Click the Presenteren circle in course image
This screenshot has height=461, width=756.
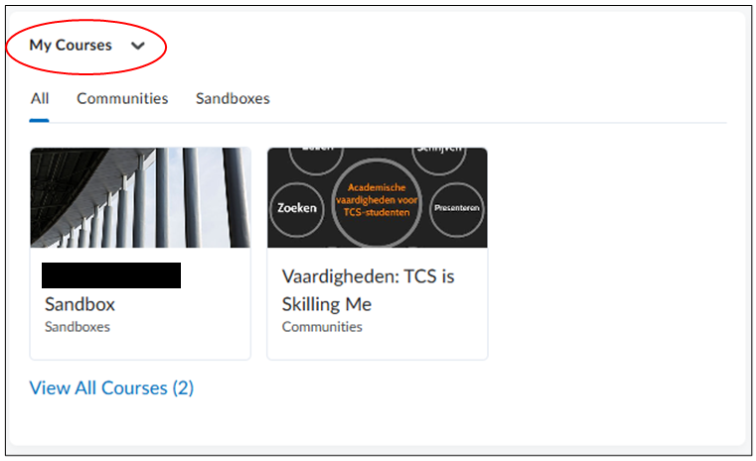coord(456,208)
